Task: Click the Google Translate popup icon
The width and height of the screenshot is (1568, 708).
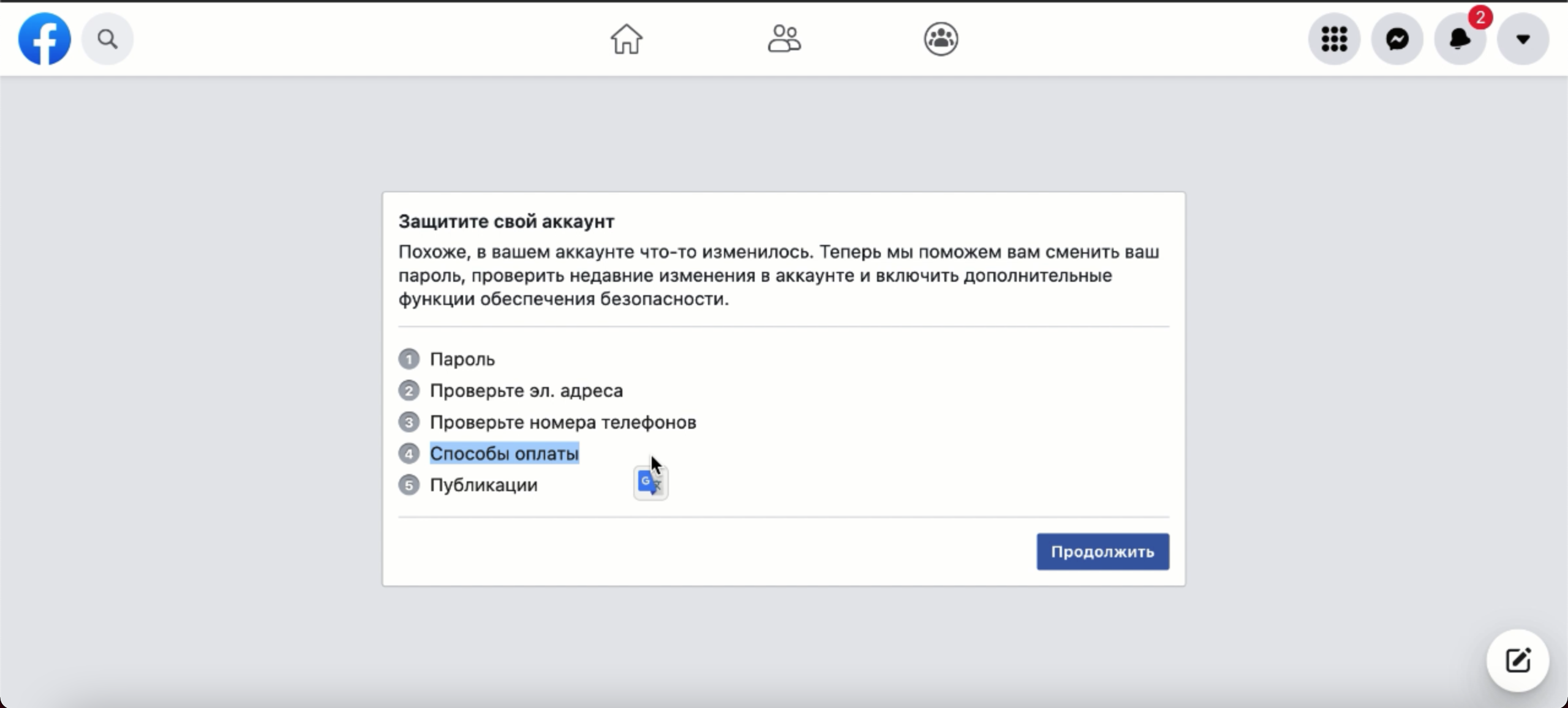Action: tap(650, 484)
